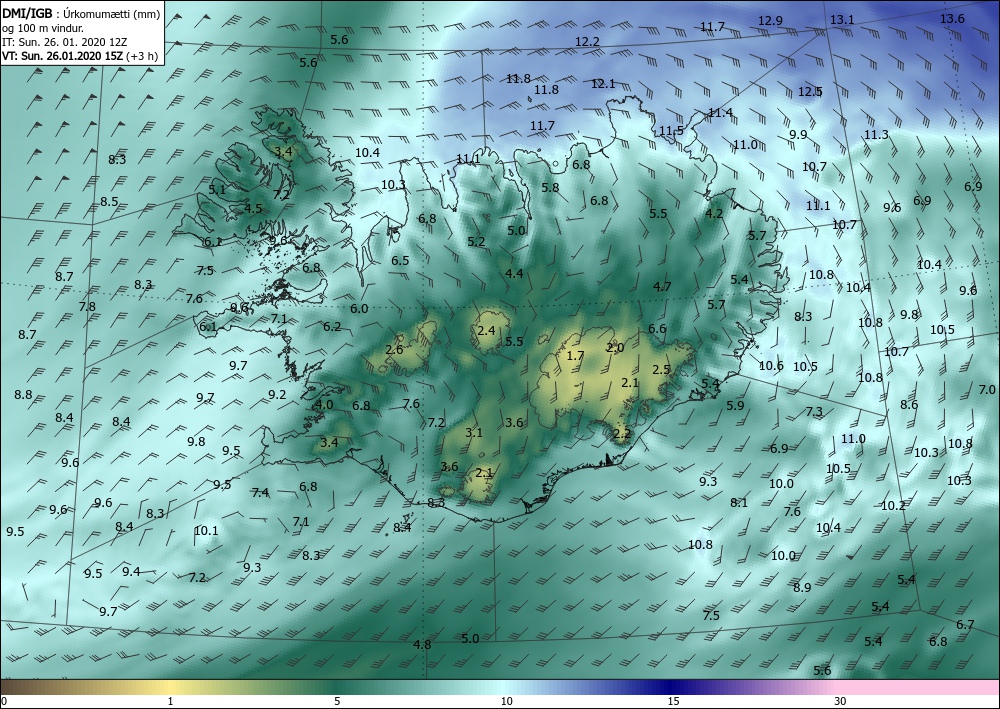1000x709 pixels.
Task: Click the 7.4 value label
Action: (260, 492)
